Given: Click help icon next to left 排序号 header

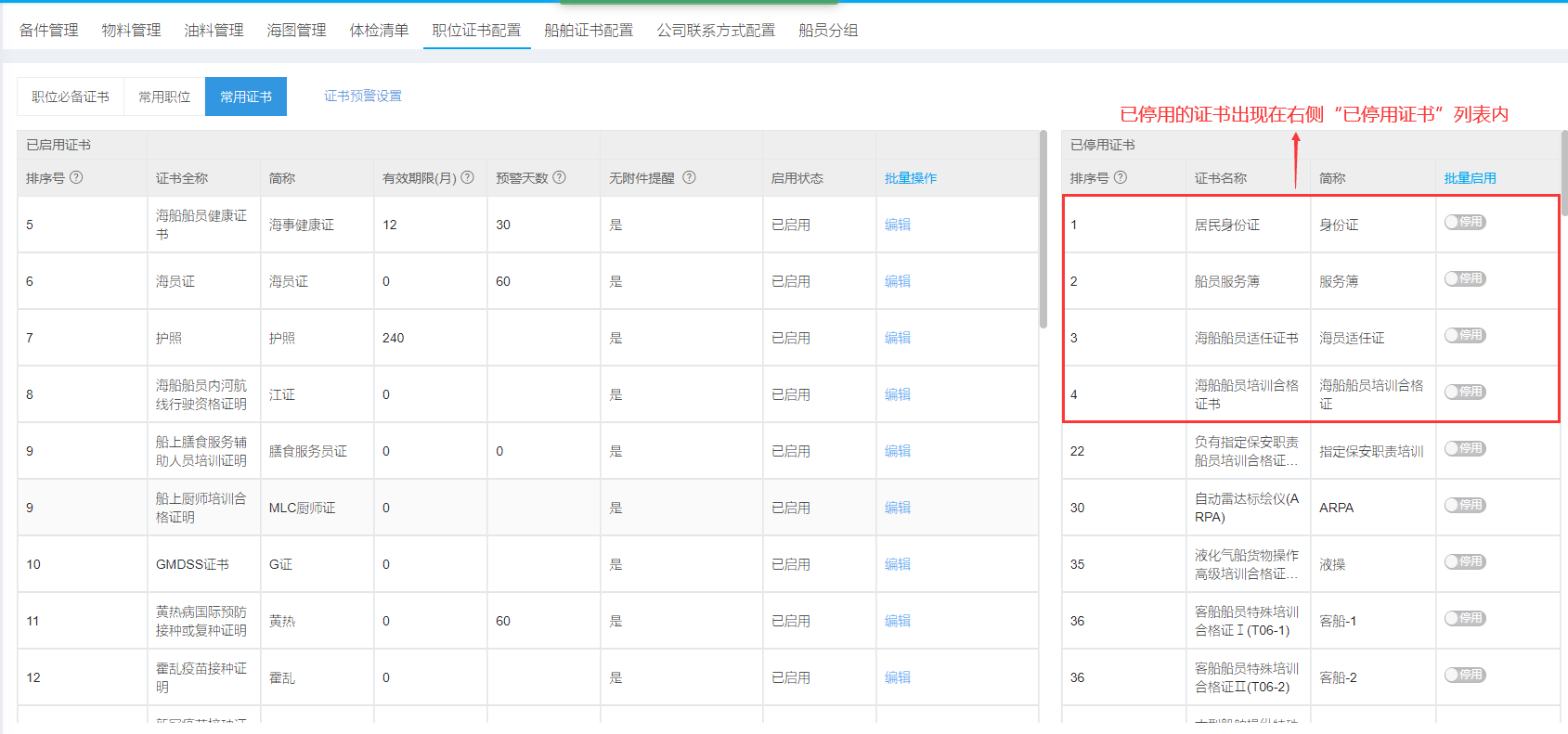Looking at the screenshot, I should [x=77, y=177].
